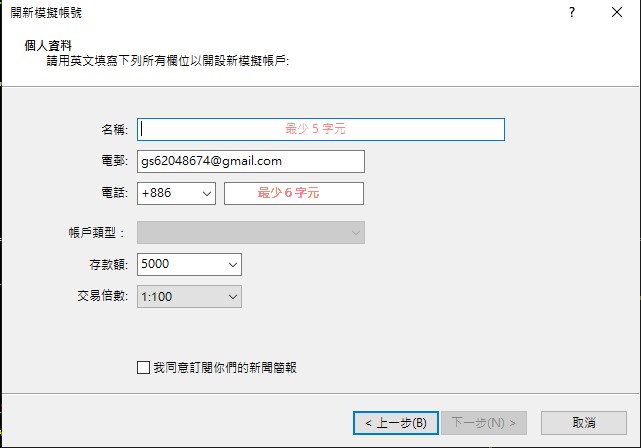This screenshot has height=448, width=641.
Task: Click the 交易倍數: field label
Action: (100, 298)
